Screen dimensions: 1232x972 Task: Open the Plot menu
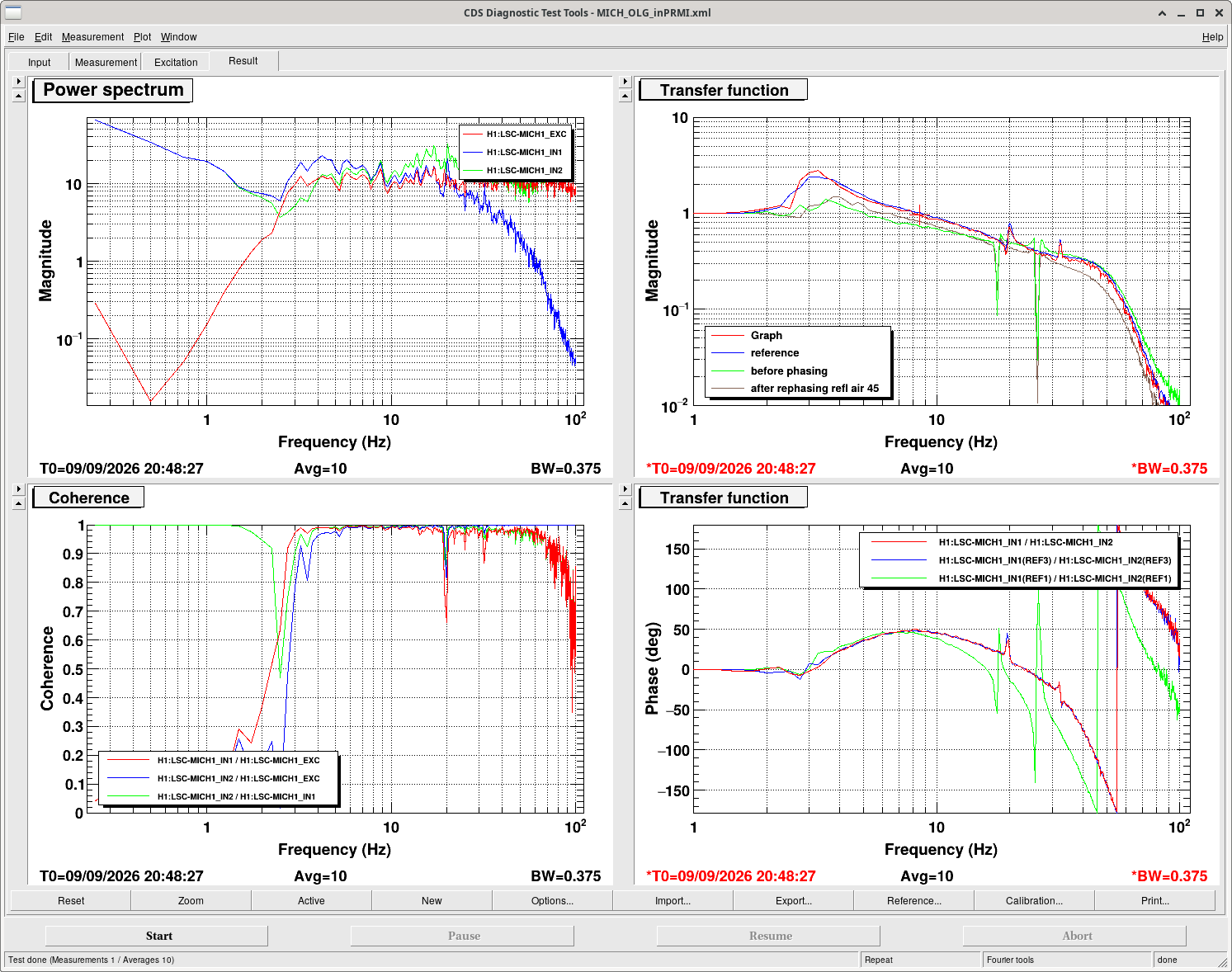click(143, 37)
